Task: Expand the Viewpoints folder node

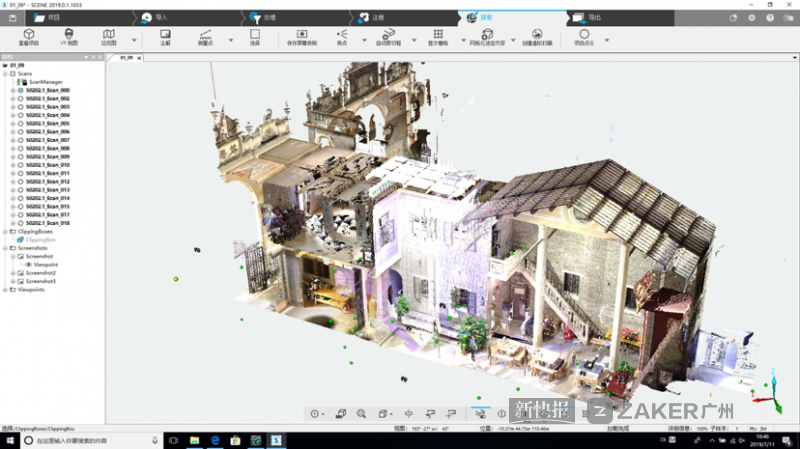Action: pos(5,289)
